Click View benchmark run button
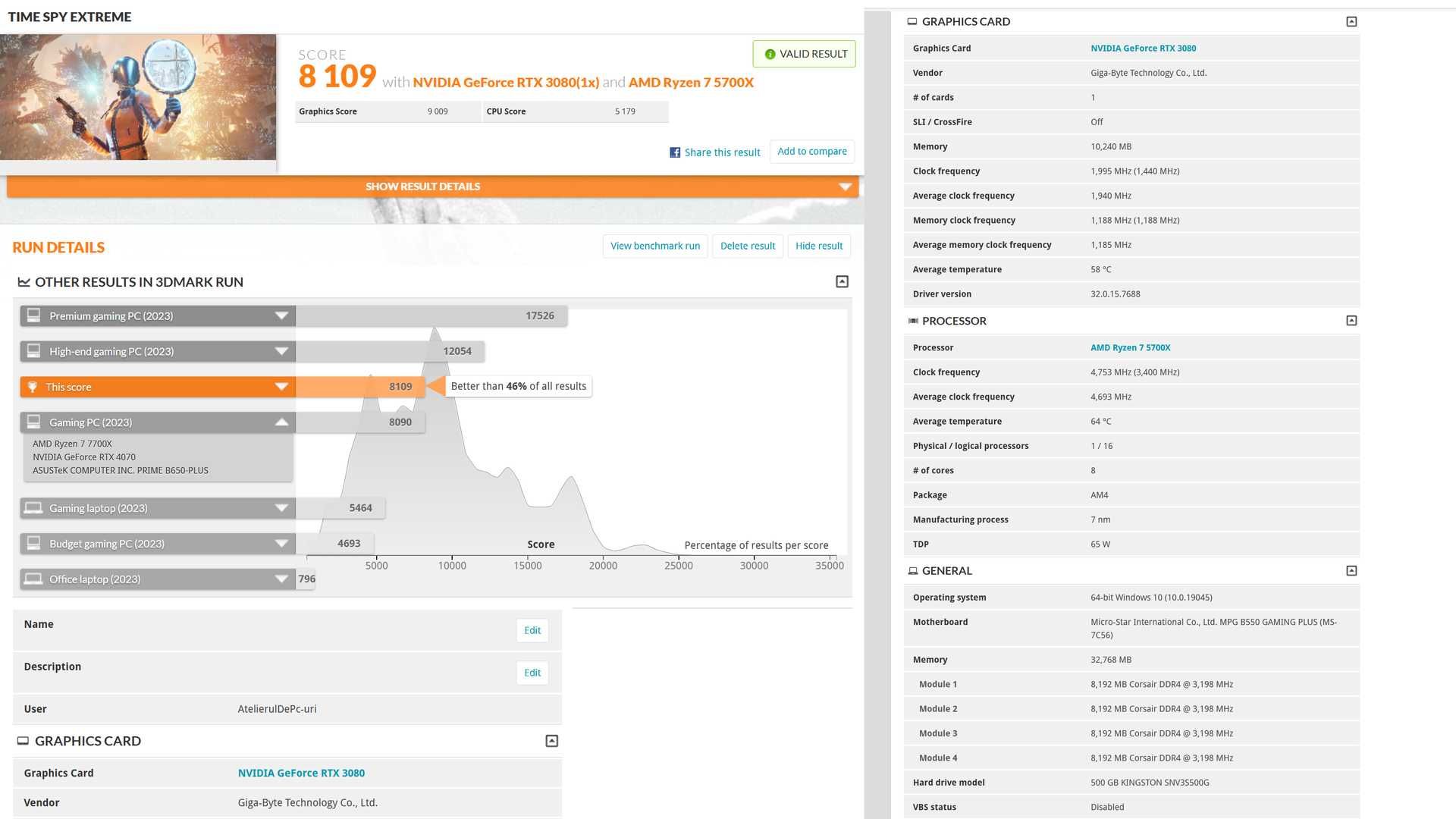Viewport: 1456px width, 819px height. coord(655,246)
